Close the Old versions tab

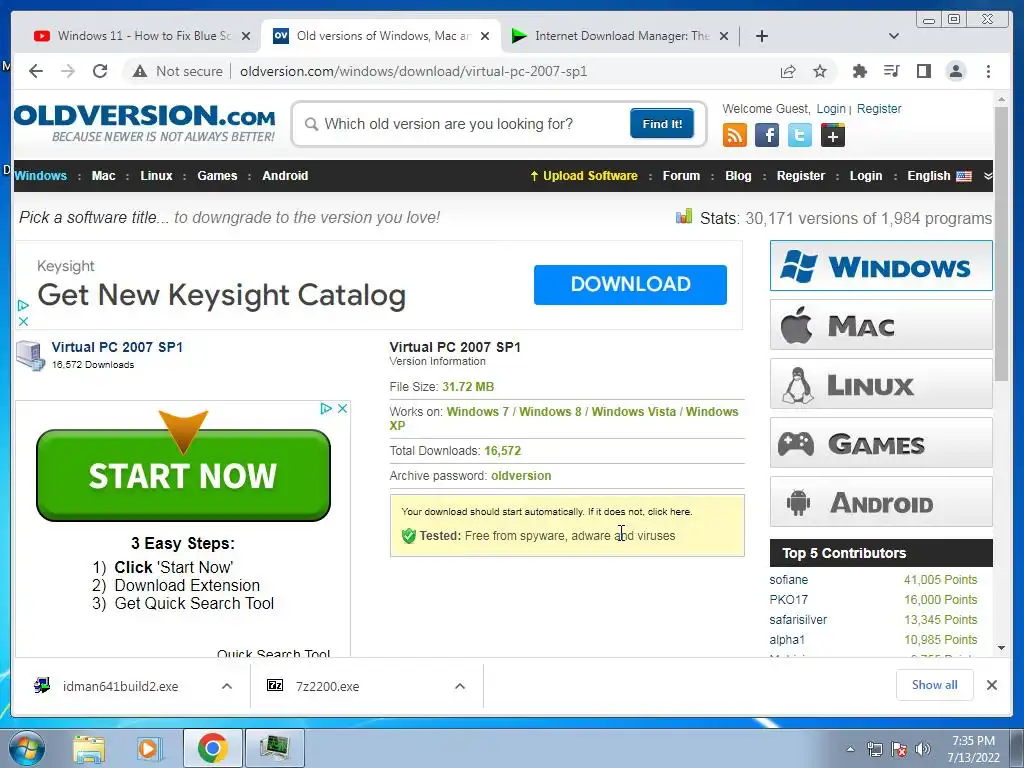(x=485, y=36)
